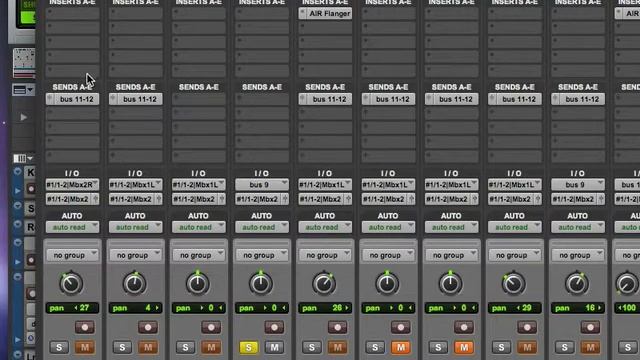The image size is (640, 360).
Task: Click the pan knob above pan 29
Action: tap(513, 283)
